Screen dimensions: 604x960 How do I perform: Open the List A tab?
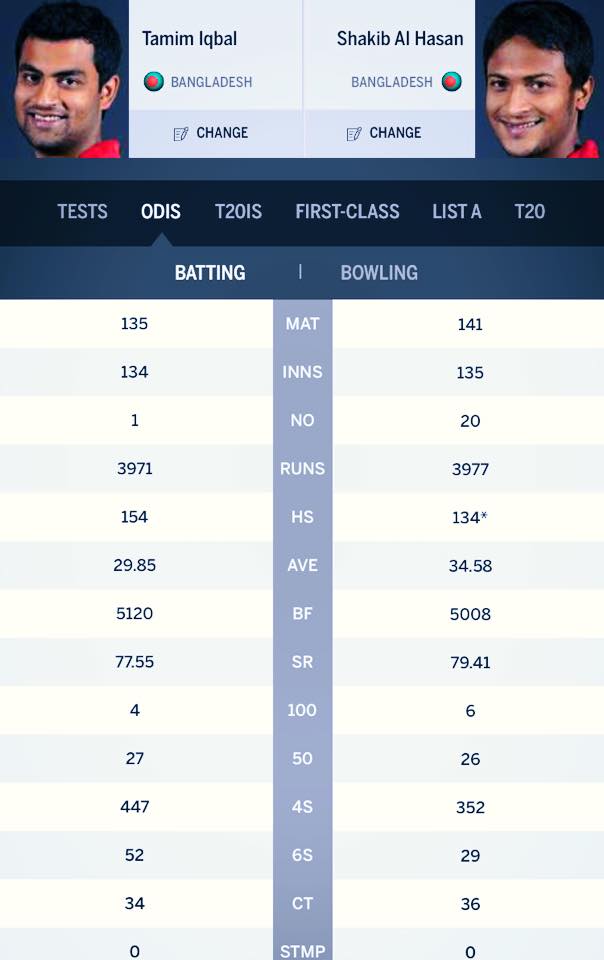coord(457,211)
